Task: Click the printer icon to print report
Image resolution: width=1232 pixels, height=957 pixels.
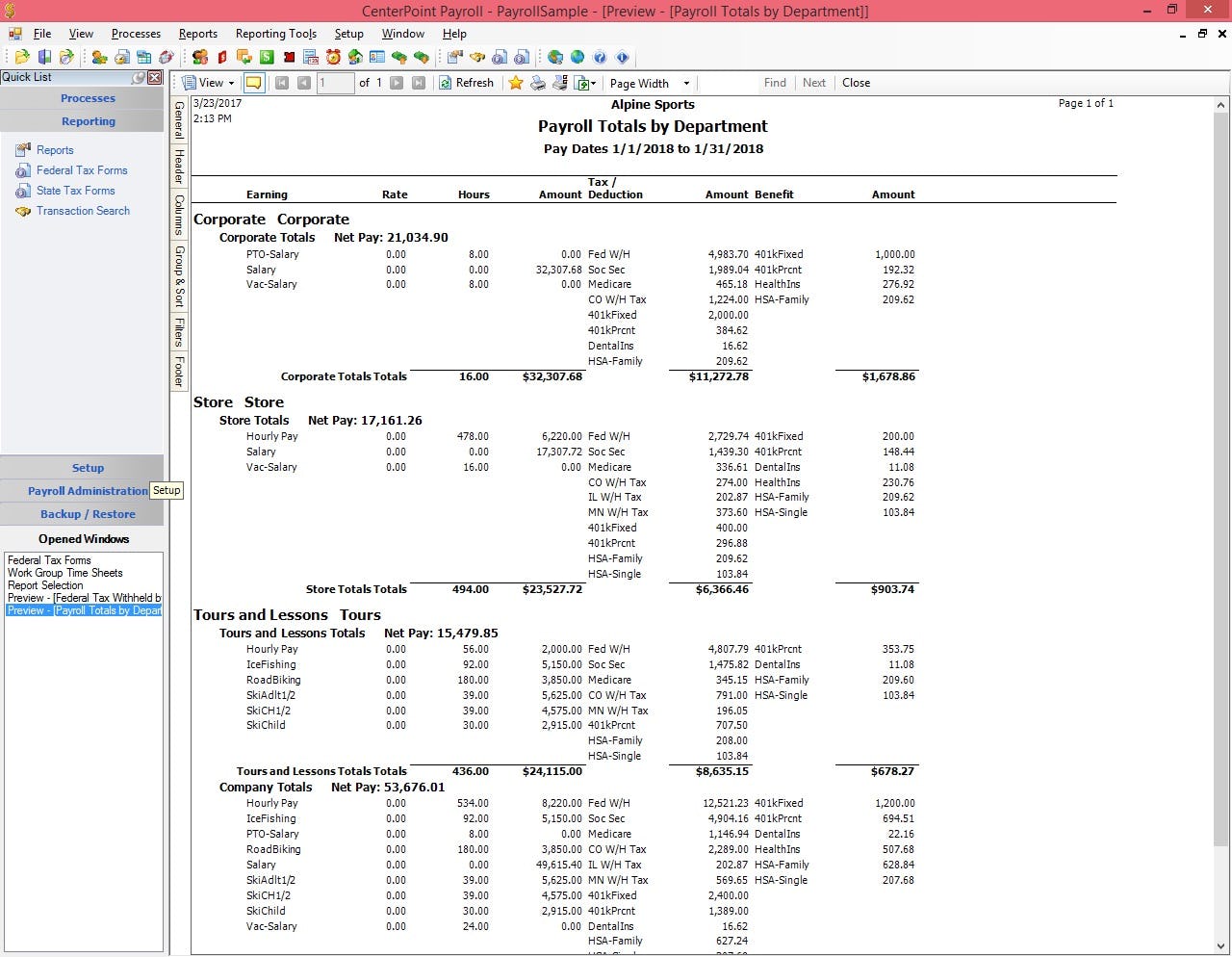Action: tap(539, 83)
